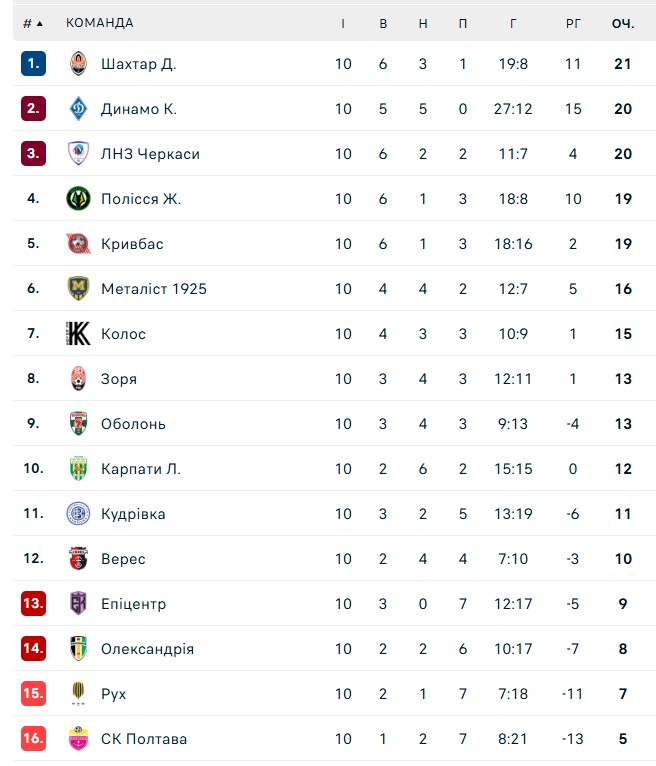This screenshot has width=656, height=766.
Task: Click the Polissia Zh. team emblem
Action: [x=78, y=199]
